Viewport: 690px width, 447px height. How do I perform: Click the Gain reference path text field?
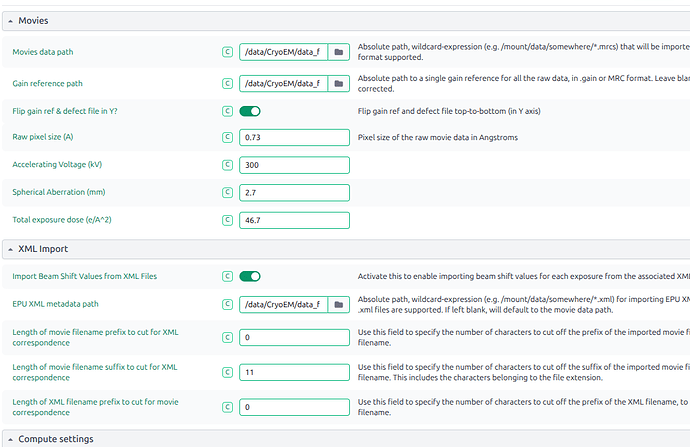point(284,84)
